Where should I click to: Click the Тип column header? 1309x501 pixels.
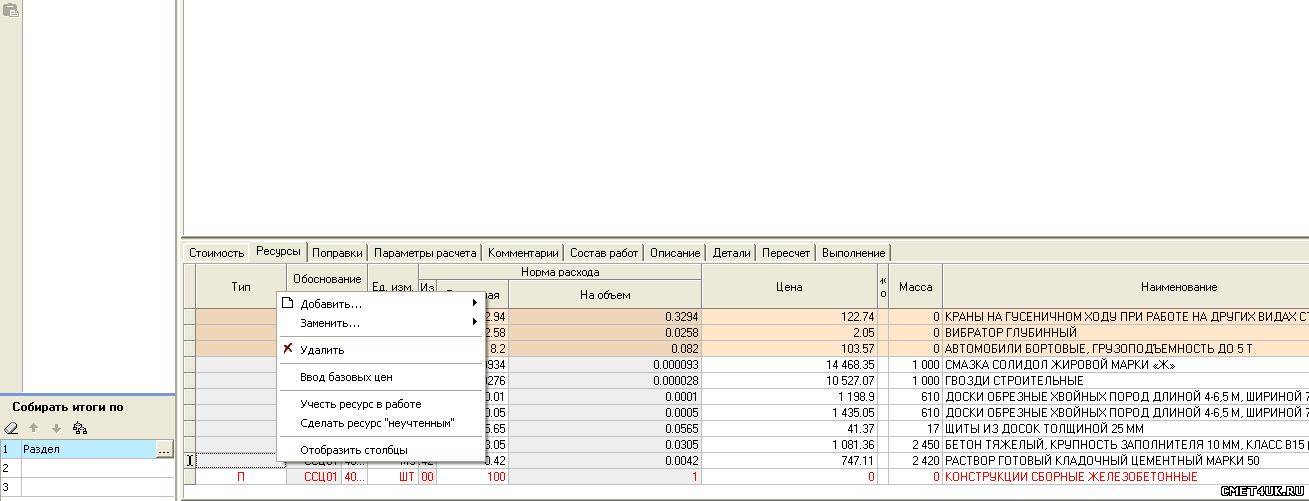[241, 286]
